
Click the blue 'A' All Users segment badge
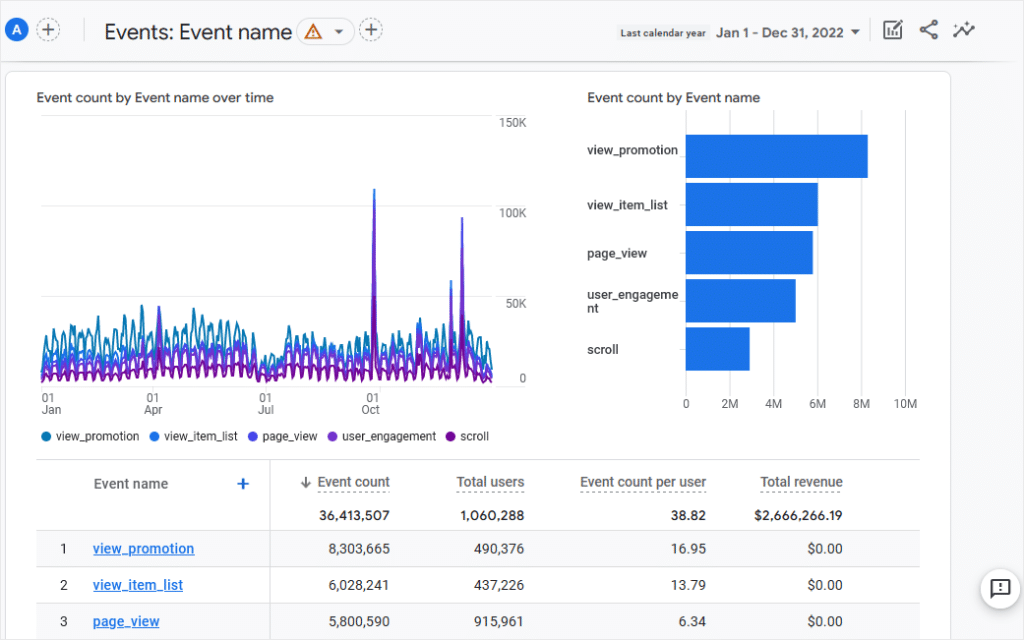17,30
